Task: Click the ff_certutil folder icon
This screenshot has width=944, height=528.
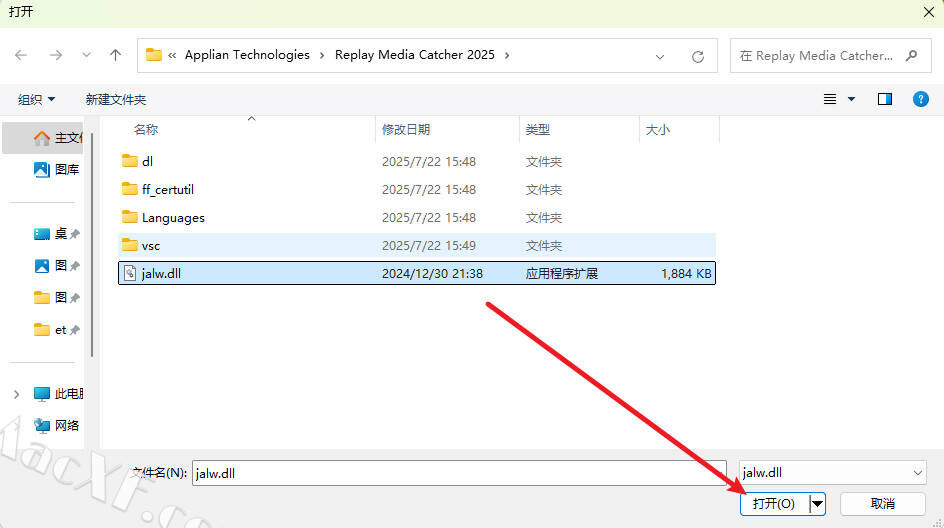Action: (x=129, y=188)
